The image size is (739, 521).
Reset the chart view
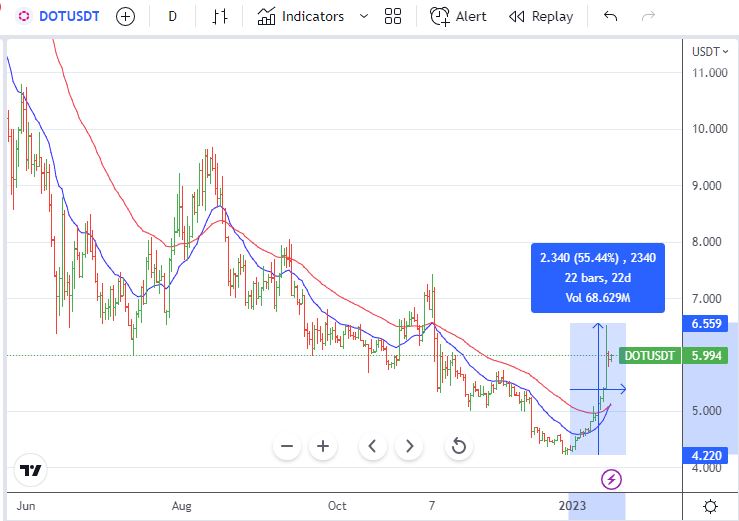coord(459,446)
